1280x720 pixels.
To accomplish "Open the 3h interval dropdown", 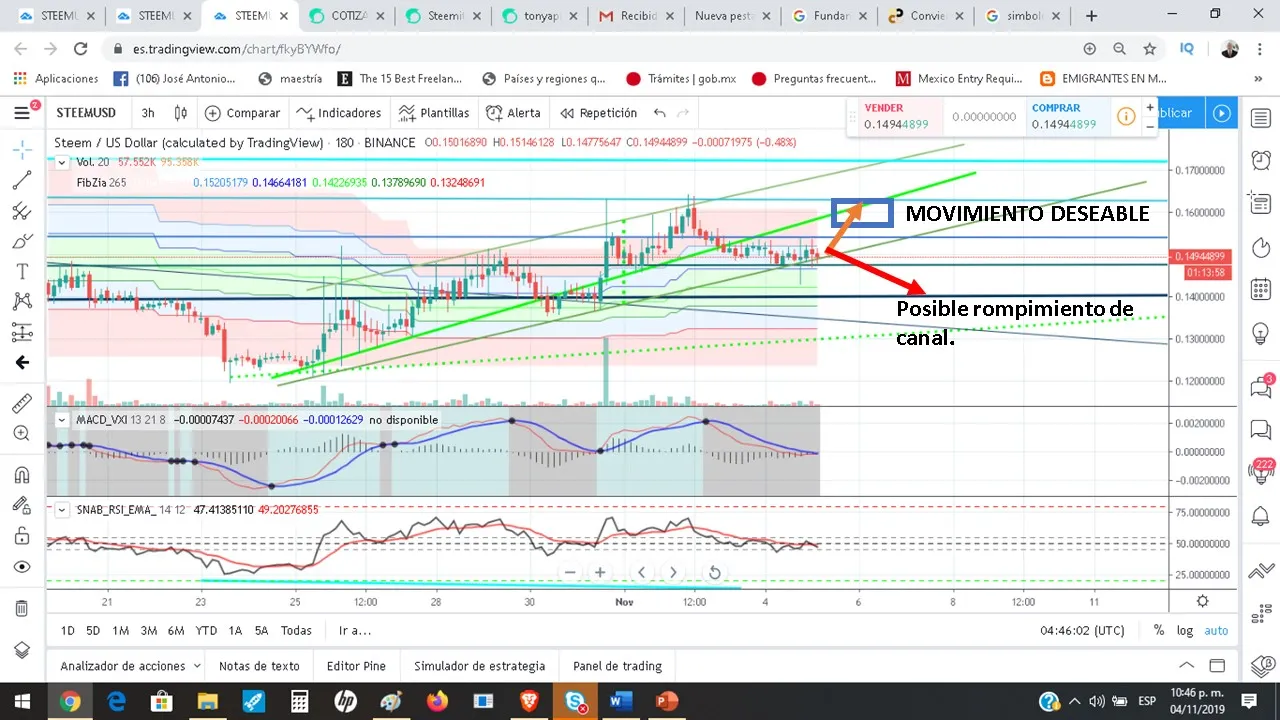I will [148, 113].
